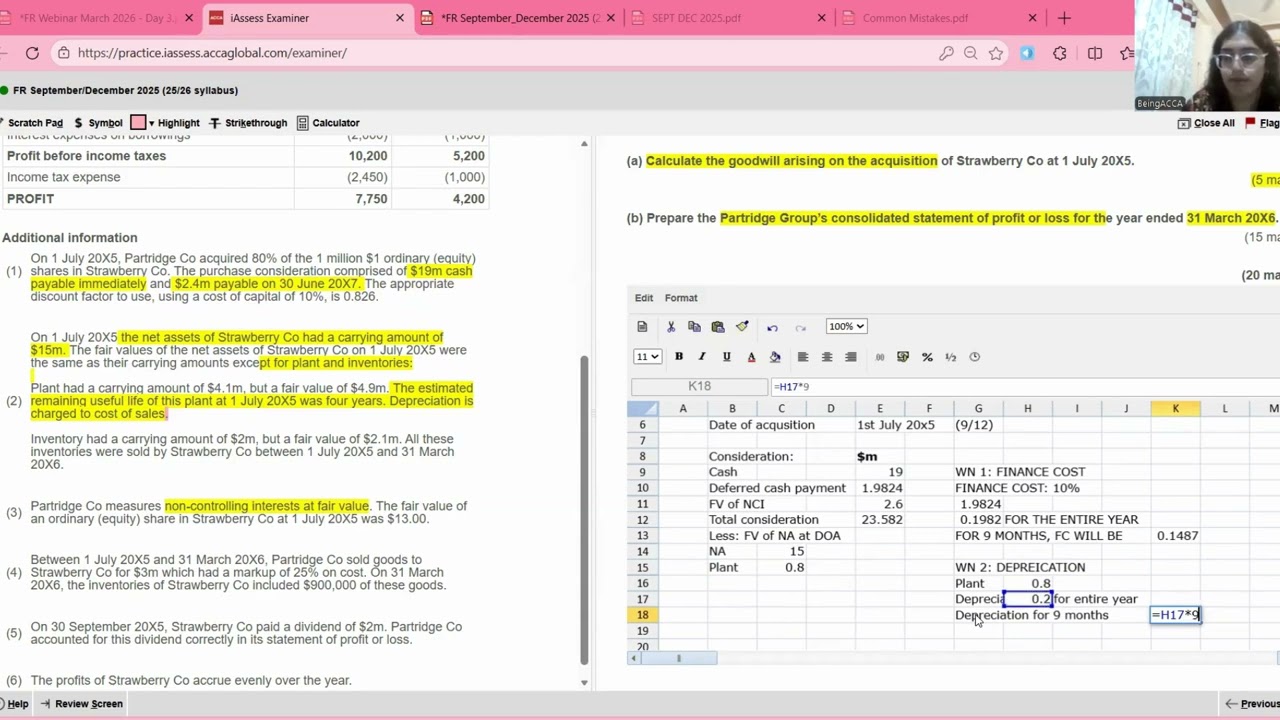
Task: Toggle Underline formatting in spreadsheet
Action: pyautogui.click(x=726, y=357)
